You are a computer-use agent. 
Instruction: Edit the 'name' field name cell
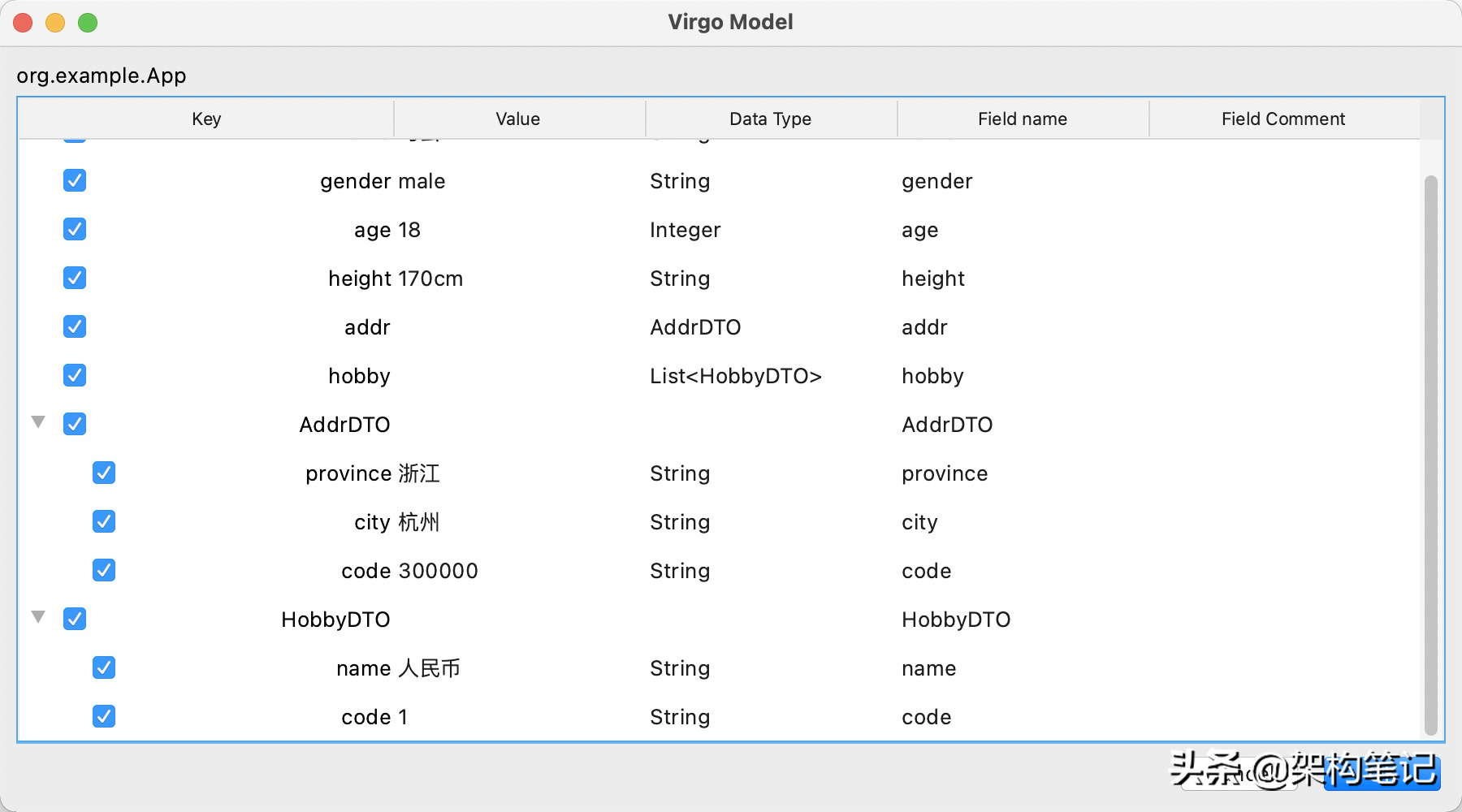pyautogui.click(x=928, y=668)
